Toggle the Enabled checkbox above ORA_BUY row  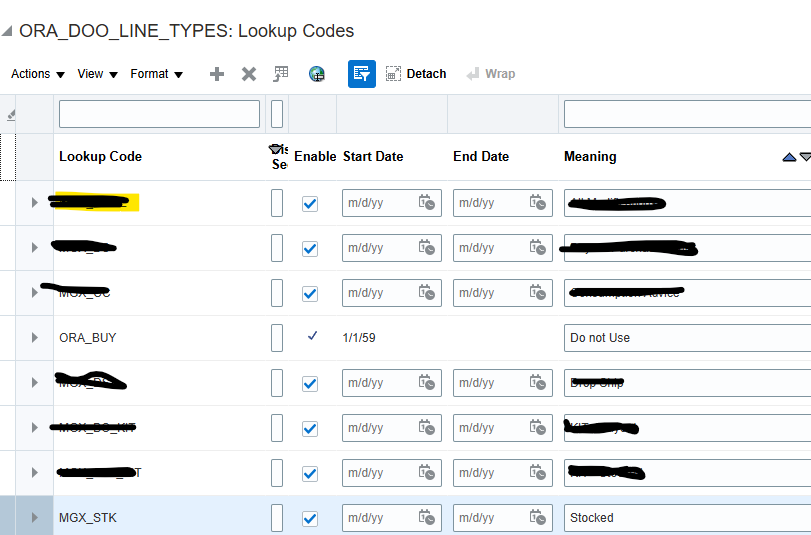point(310,293)
